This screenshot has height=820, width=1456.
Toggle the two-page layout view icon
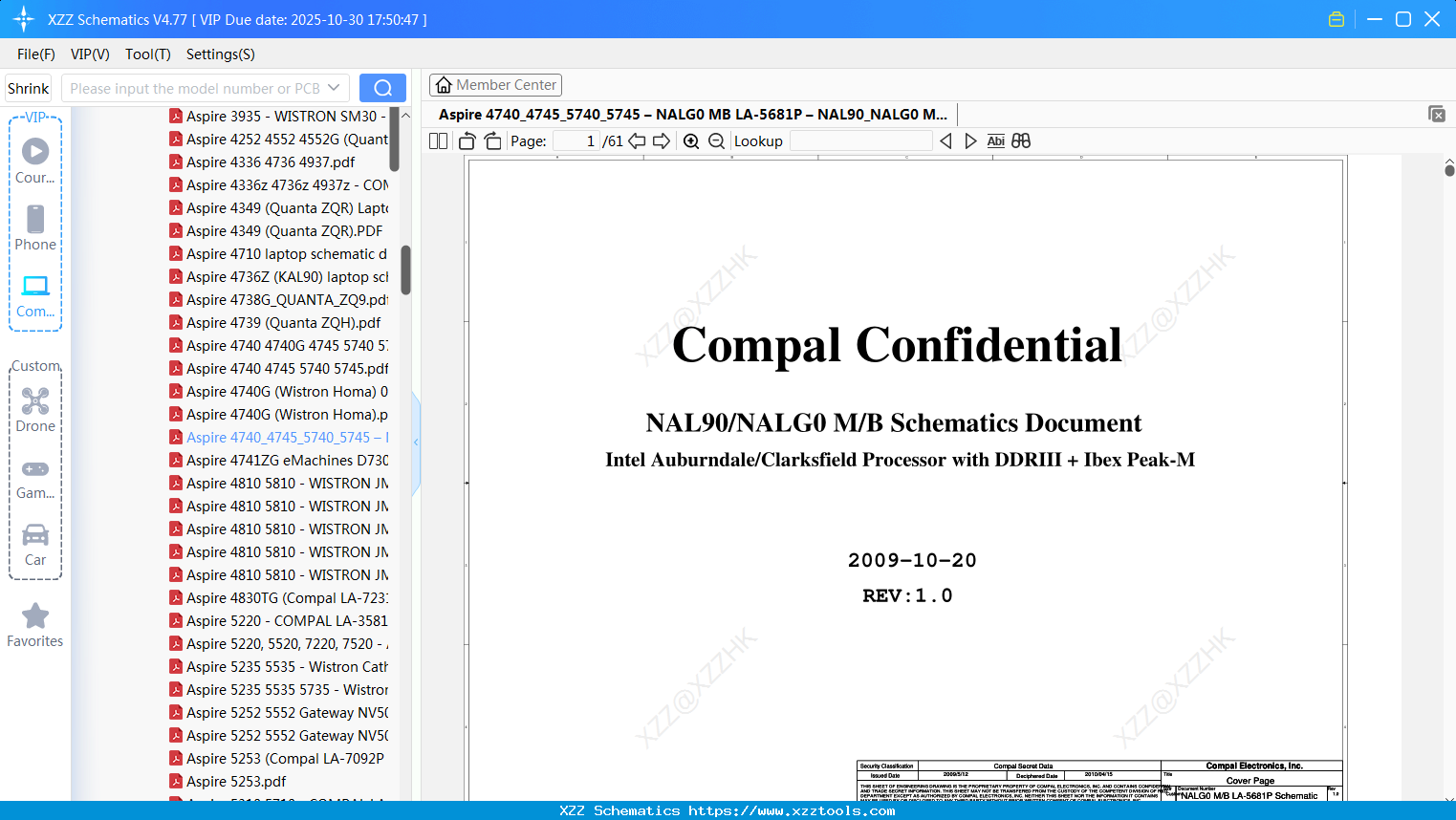click(x=438, y=141)
